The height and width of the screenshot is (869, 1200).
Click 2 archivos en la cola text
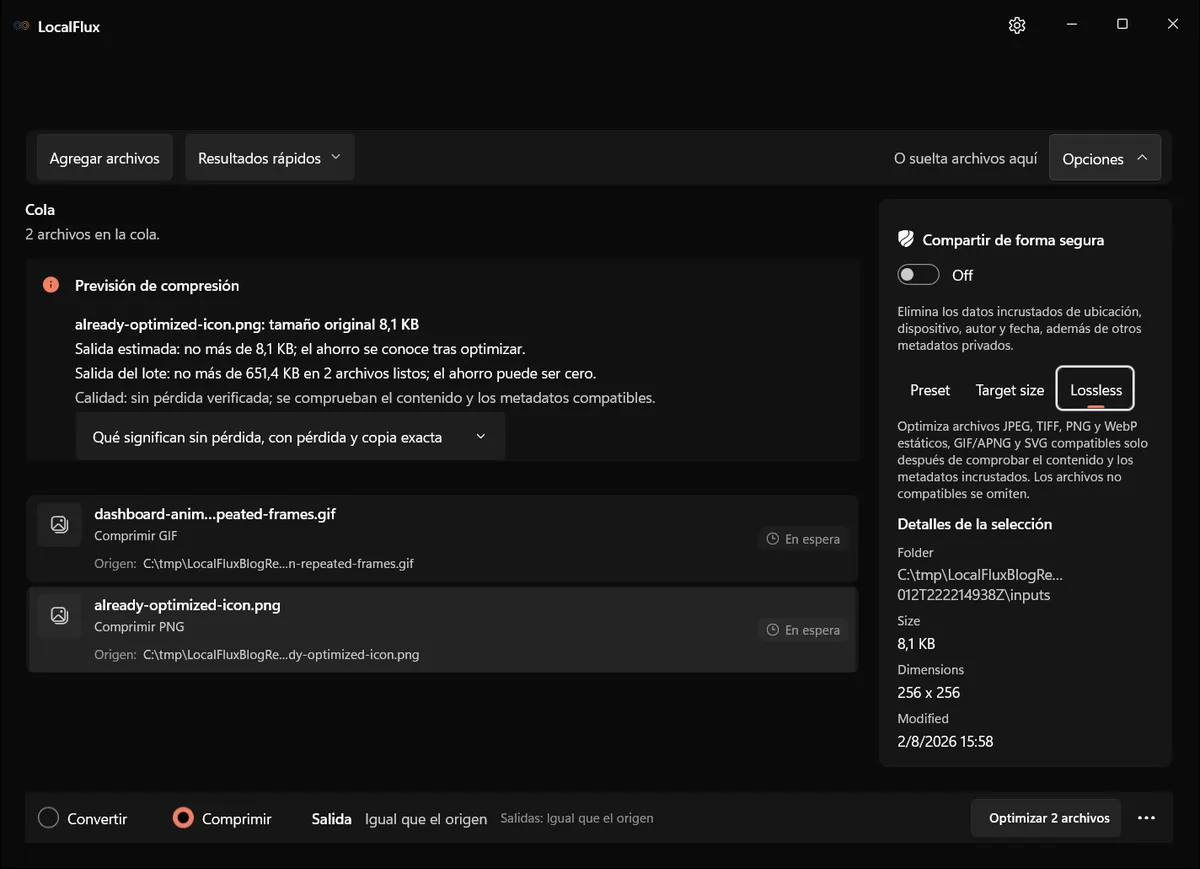click(92, 234)
